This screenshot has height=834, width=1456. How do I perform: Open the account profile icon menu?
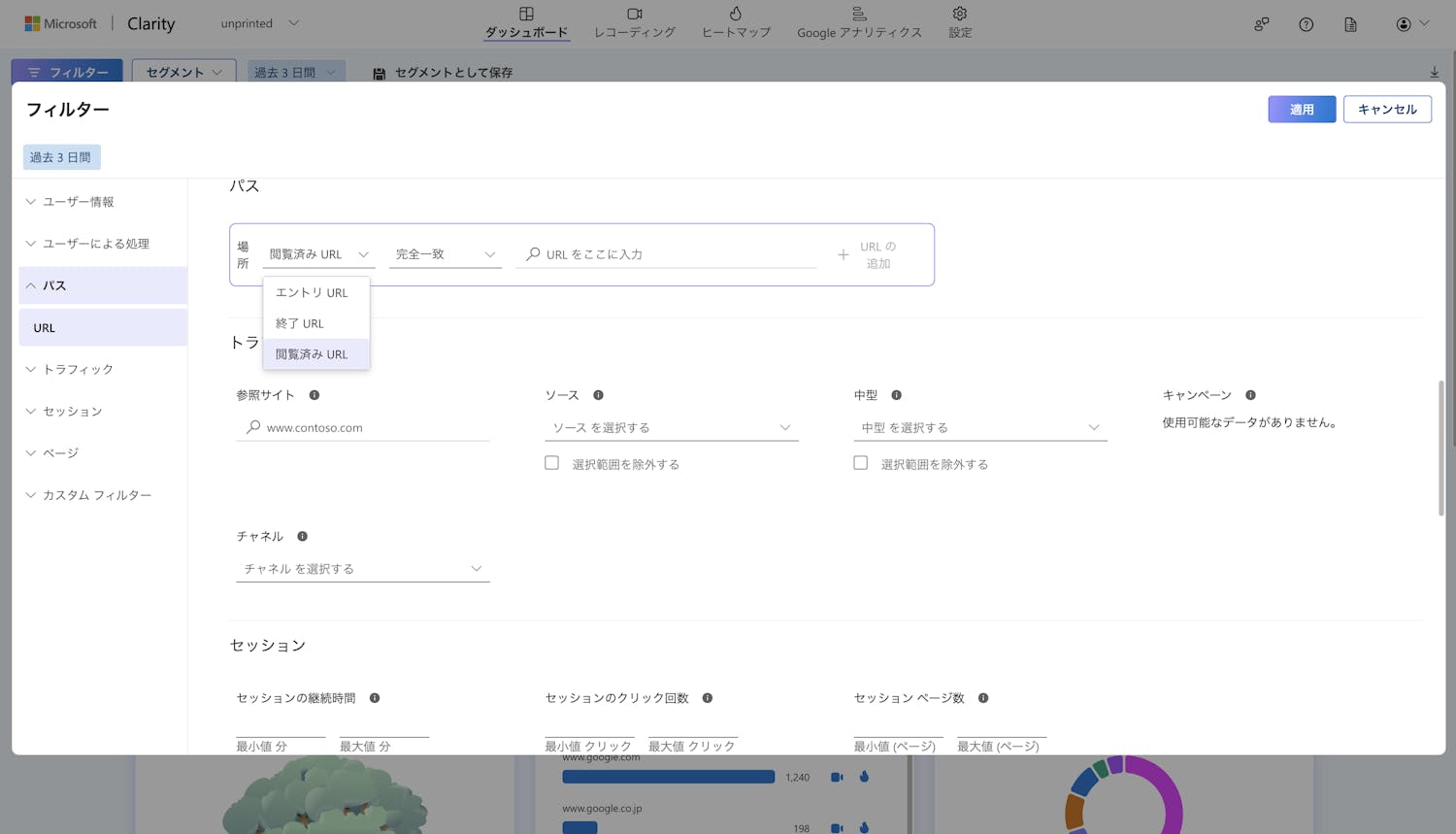coord(1410,24)
